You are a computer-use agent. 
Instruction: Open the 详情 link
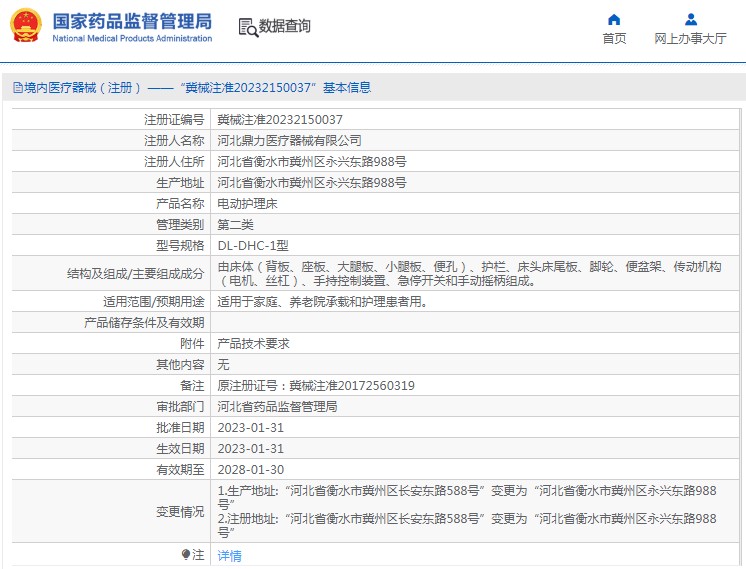click(x=229, y=555)
